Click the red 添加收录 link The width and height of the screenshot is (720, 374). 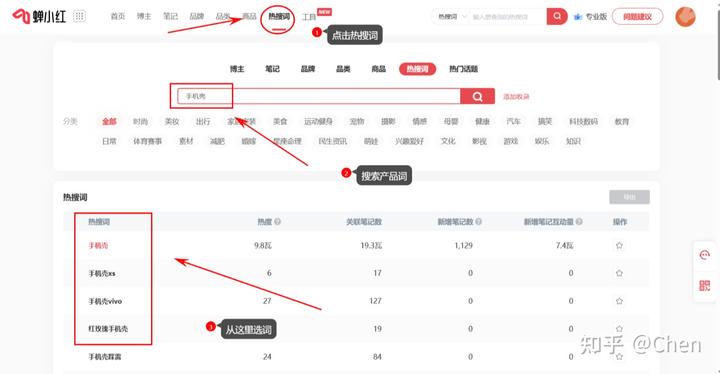click(516, 96)
